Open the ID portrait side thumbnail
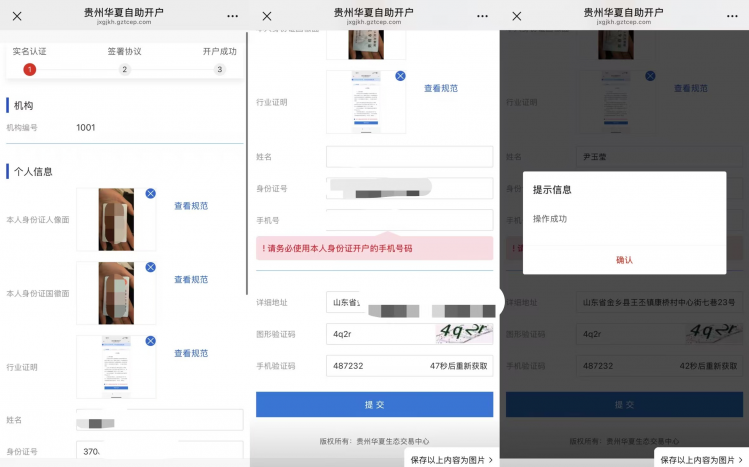749x467 pixels. (x=116, y=219)
